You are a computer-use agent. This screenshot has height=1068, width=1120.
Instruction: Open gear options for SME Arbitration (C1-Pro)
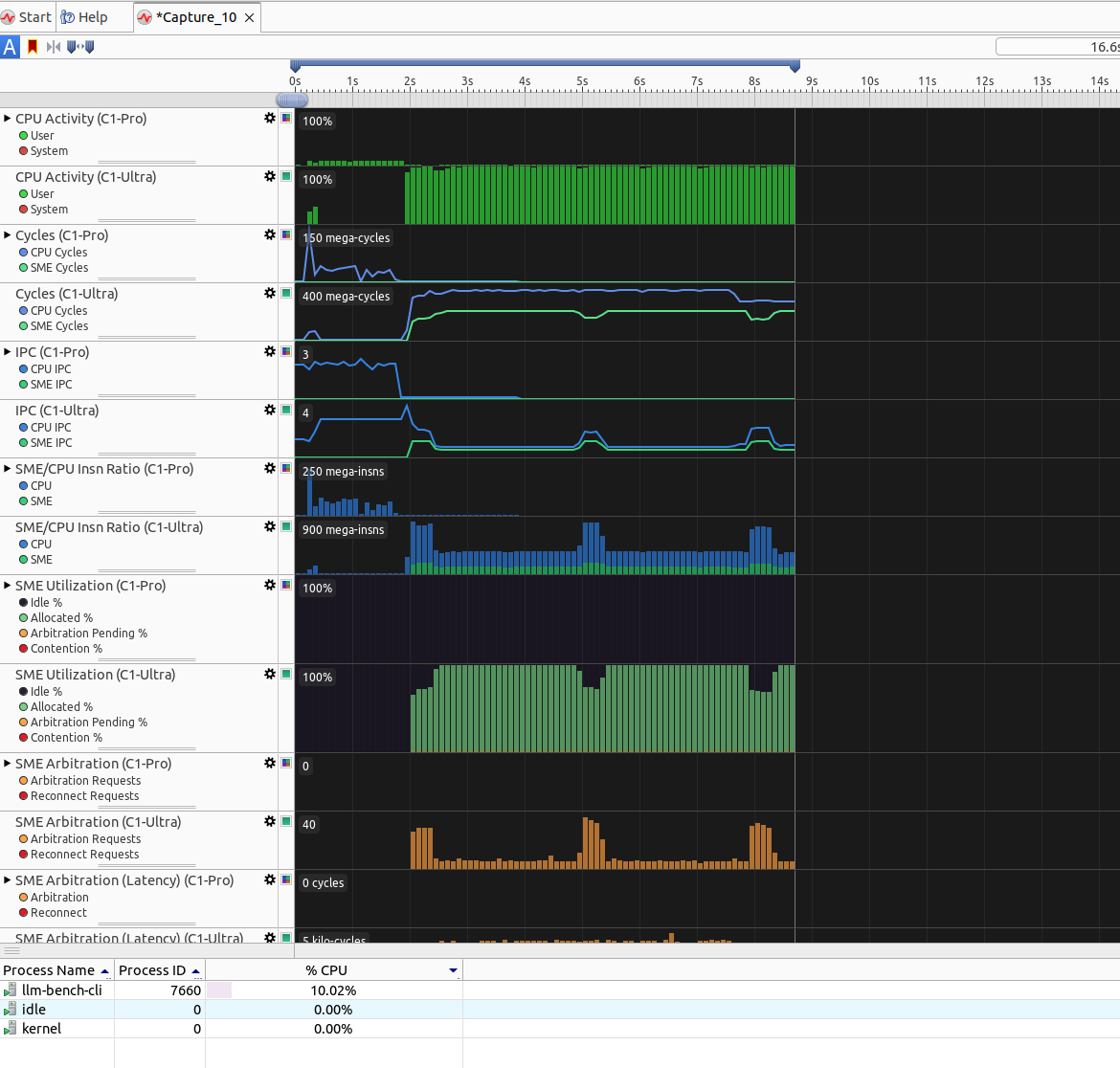[270, 763]
